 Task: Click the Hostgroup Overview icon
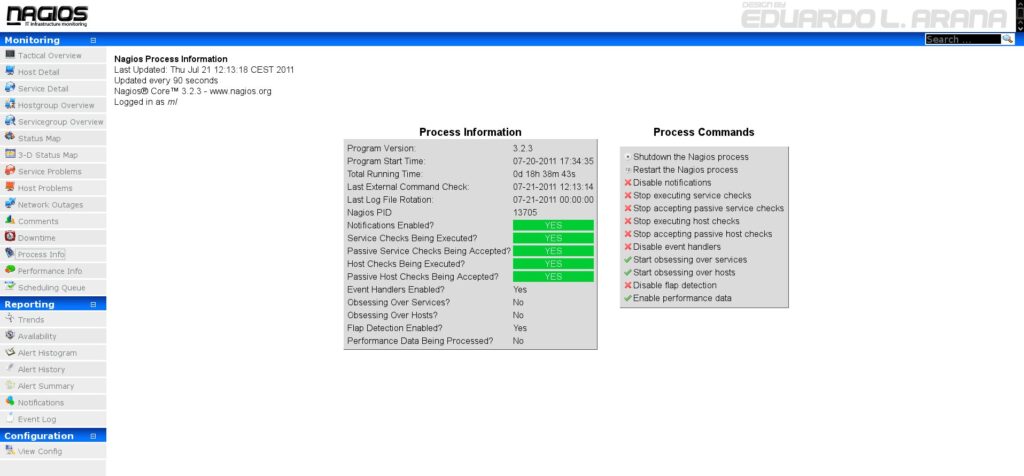[10, 104]
